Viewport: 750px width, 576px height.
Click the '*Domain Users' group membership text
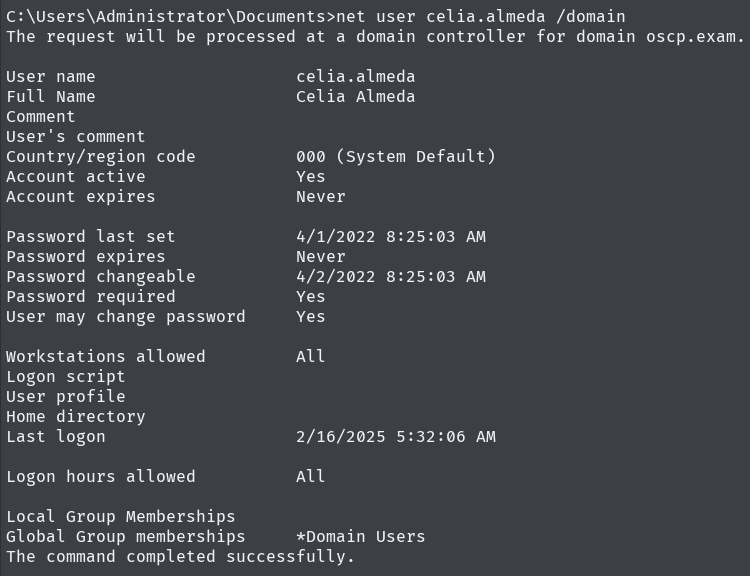click(360, 536)
